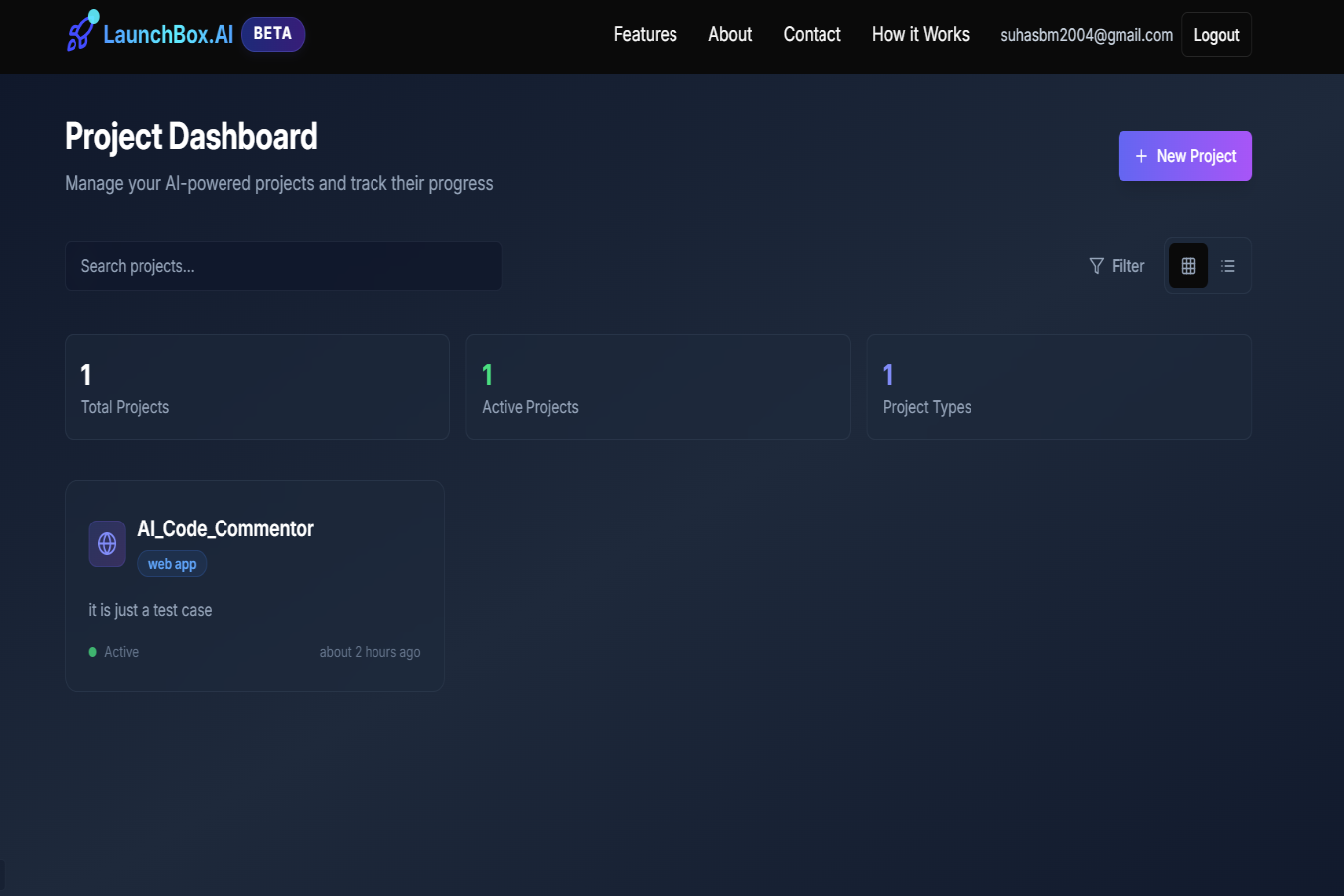Navigate to How it Works
The width and height of the screenshot is (1344, 896).
pyautogui.click(x=920, y=34)
